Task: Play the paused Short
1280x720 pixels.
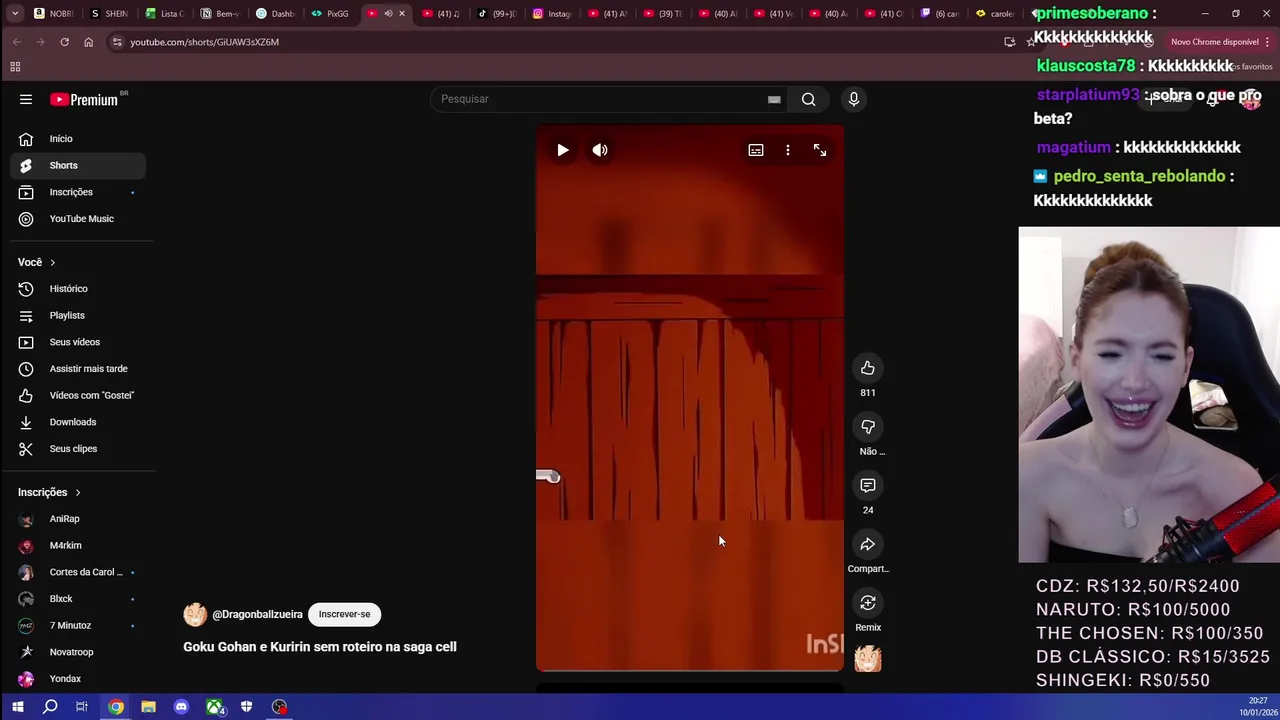Action: [x=563, y=150]
